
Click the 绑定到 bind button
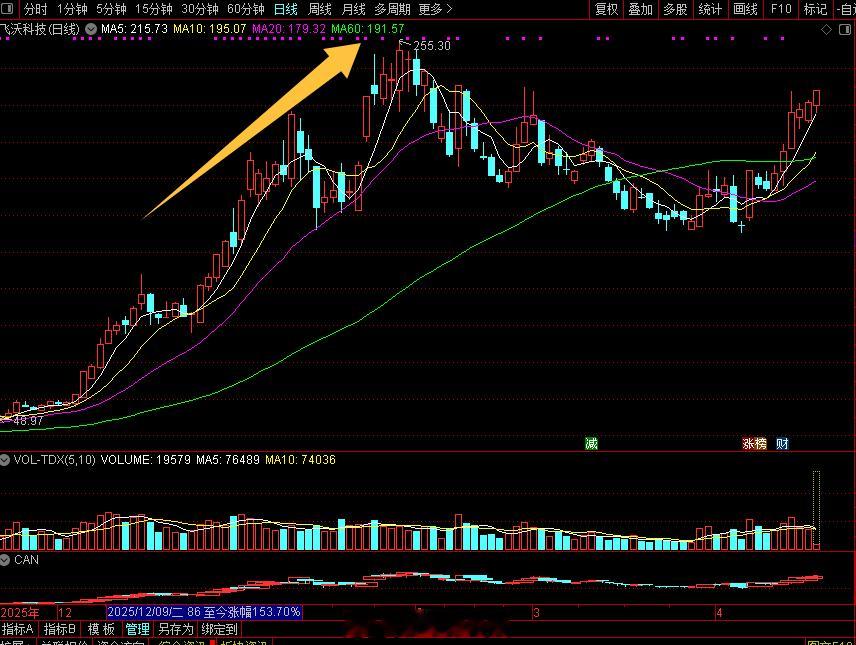[x=219, y=629]
